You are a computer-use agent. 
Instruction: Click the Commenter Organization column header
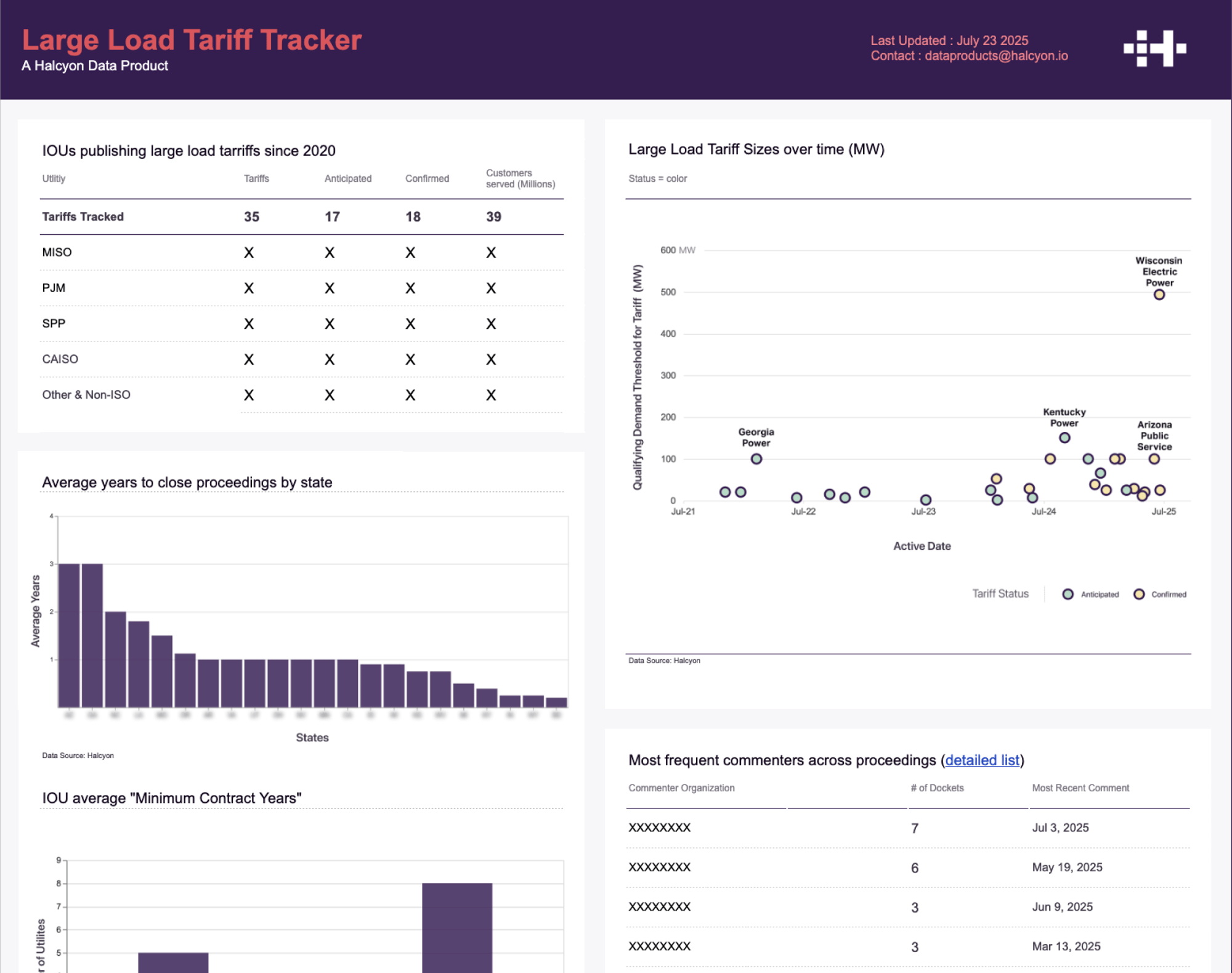click(x=681, y=788)
